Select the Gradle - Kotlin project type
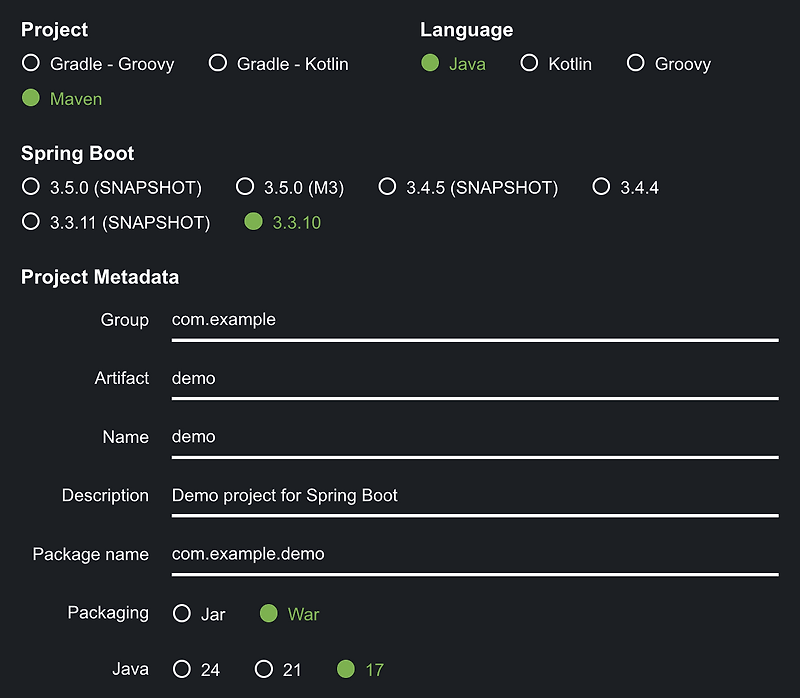800x698 pixels. 218,63
